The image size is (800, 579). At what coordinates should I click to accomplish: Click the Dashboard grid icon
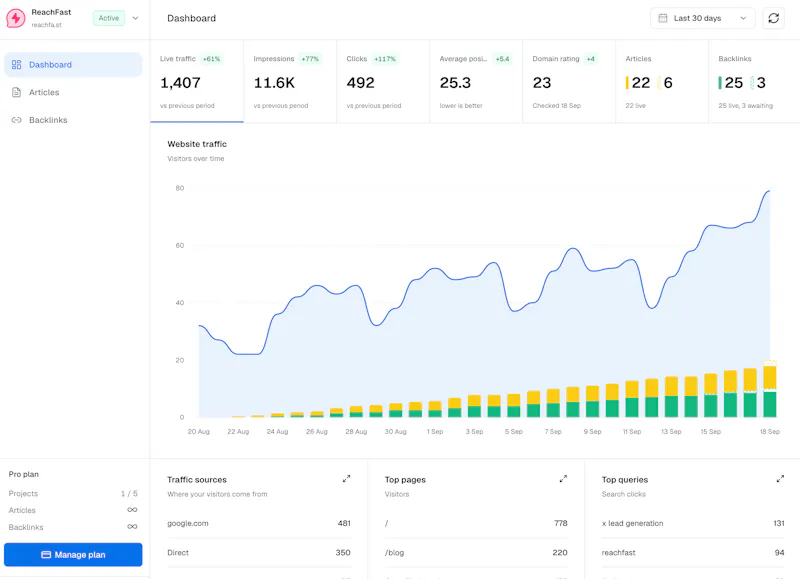[x=16, y=65]
